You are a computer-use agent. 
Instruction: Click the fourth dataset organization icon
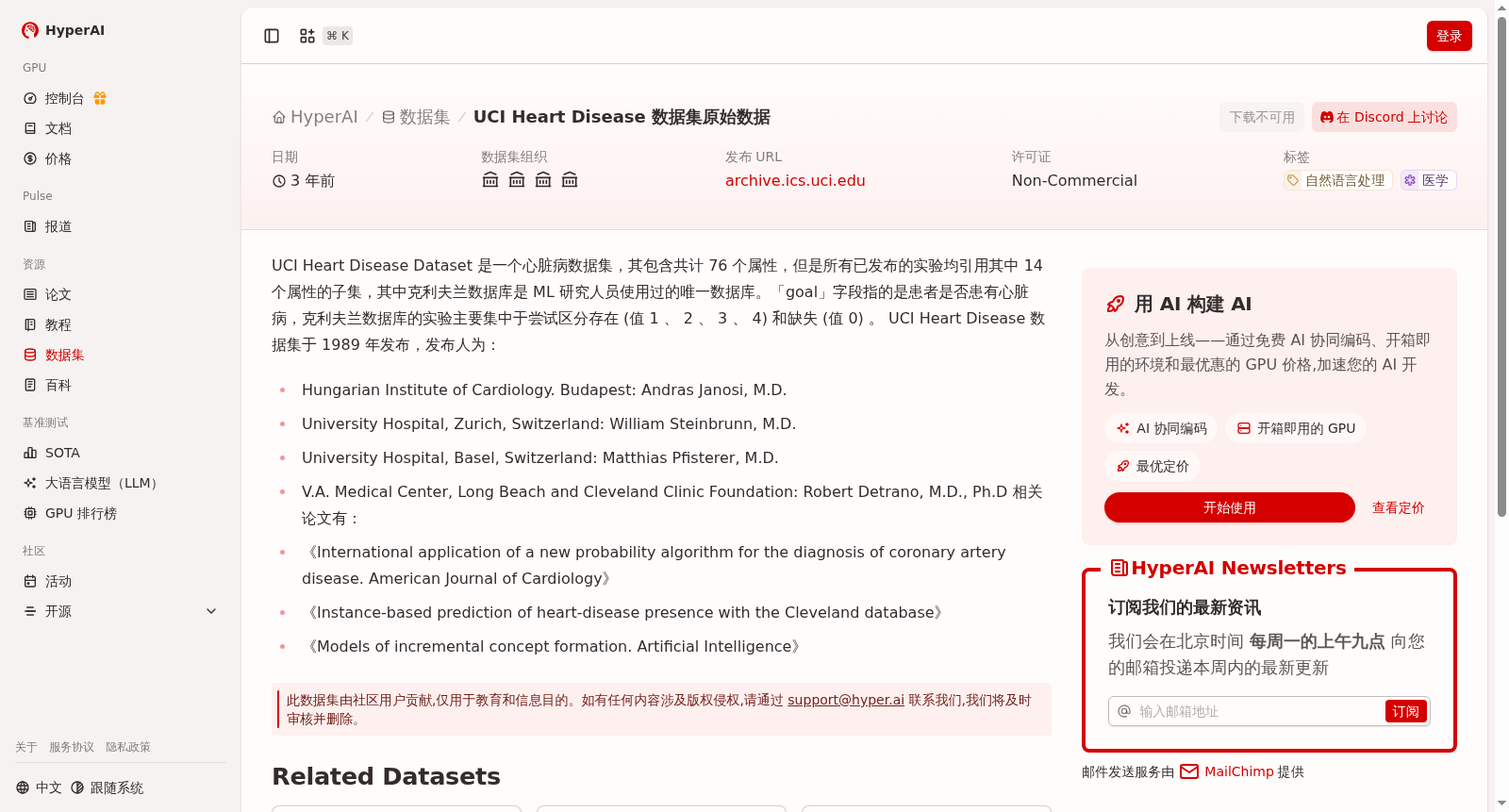570,180
